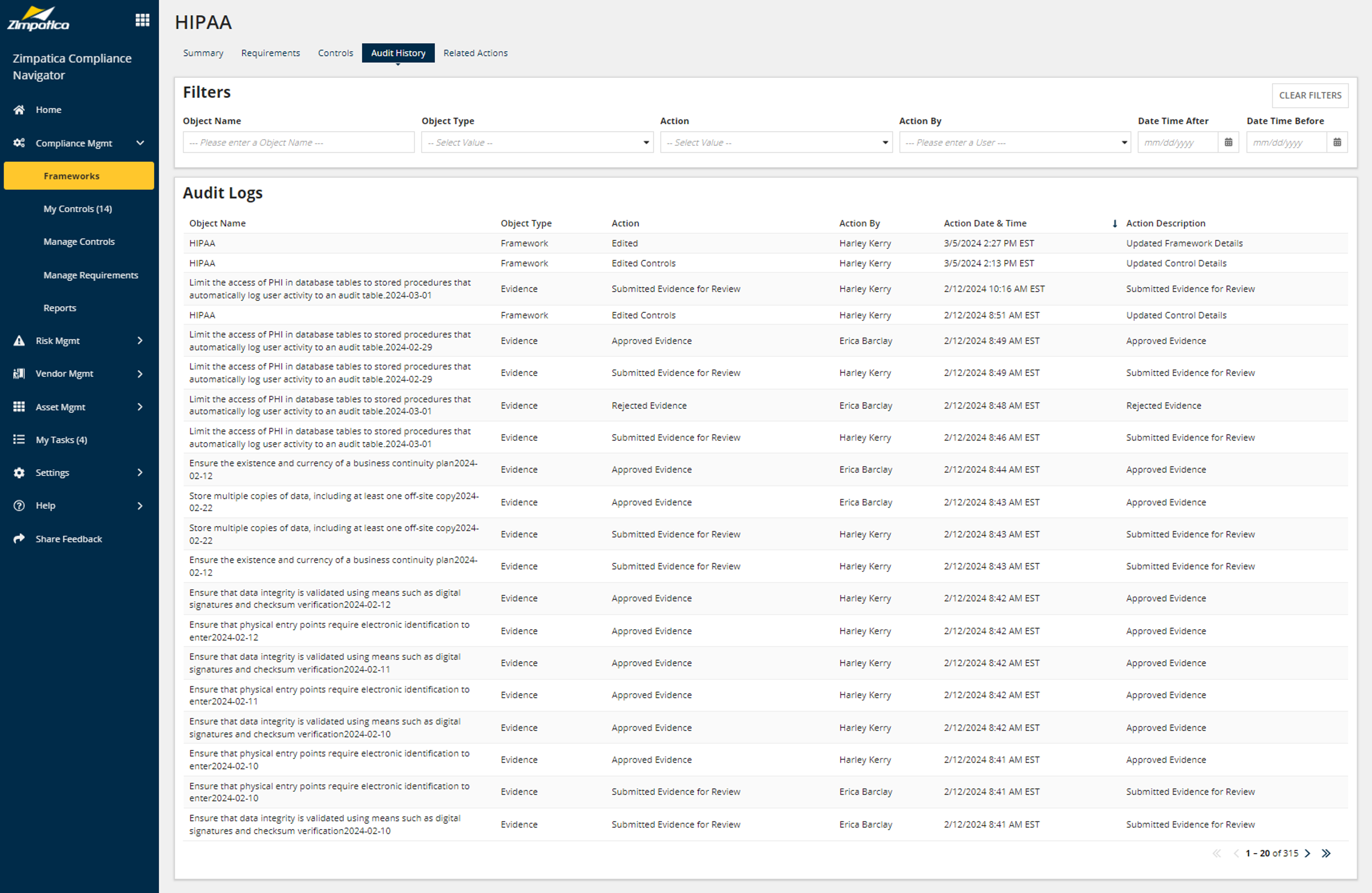This screenshot has height=893, width=1372.
Task: Open My Controls (14) in sidebar
Action: [x=78, y=209]
